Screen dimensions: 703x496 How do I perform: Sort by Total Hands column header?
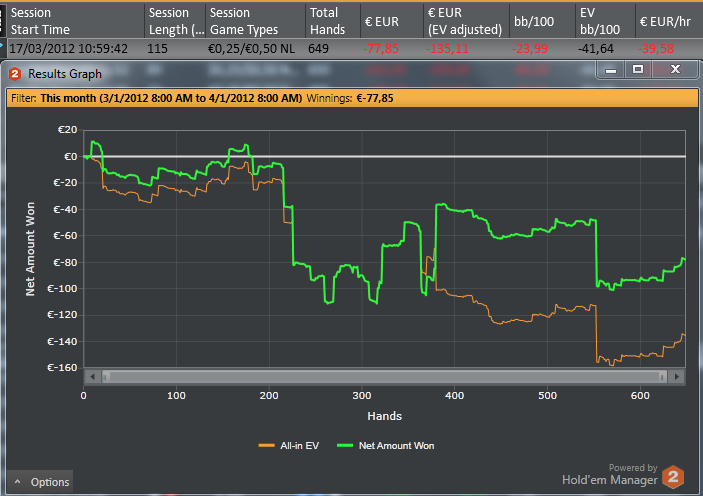pos(333,21)
